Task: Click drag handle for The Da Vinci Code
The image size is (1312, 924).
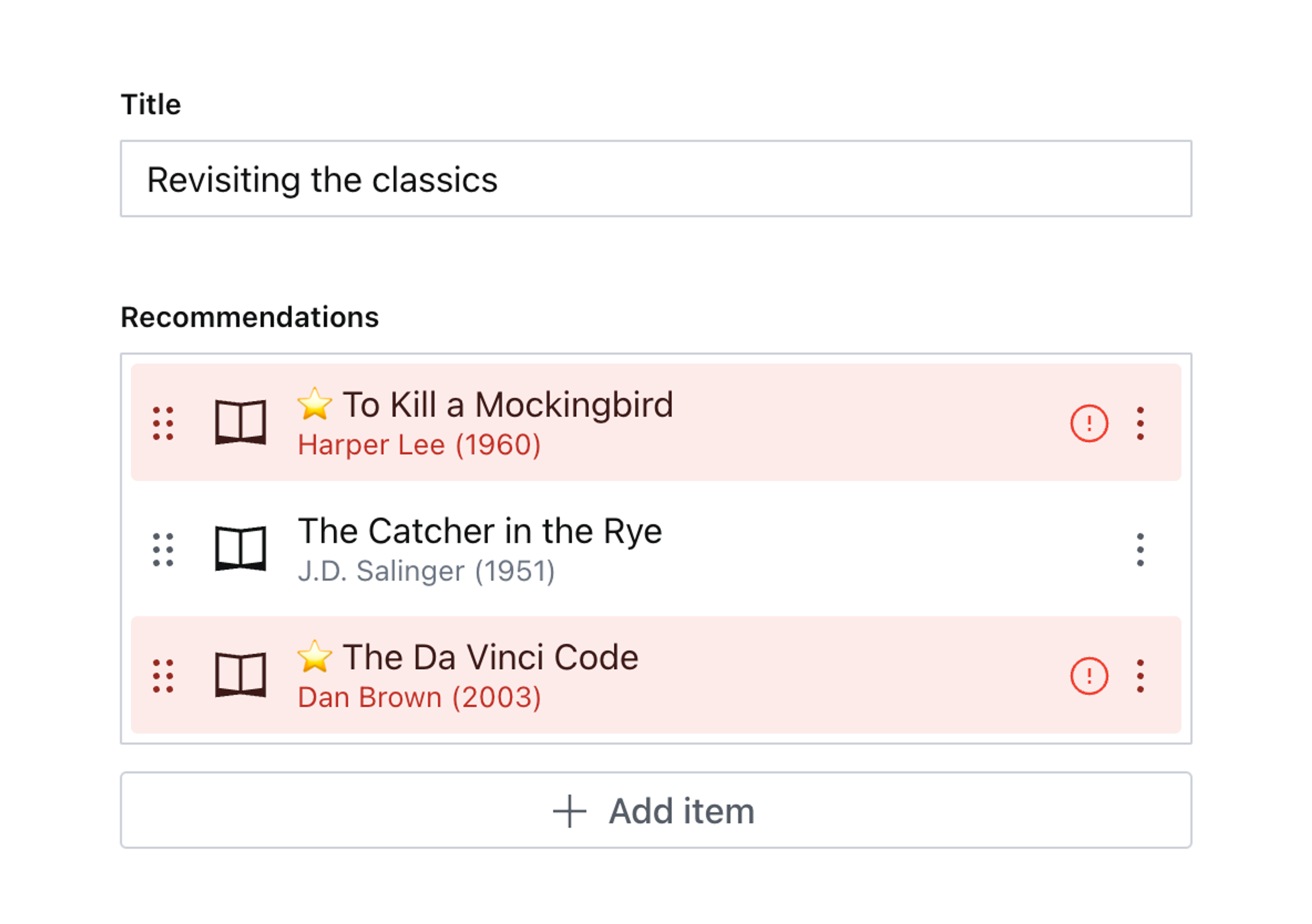Action: (163, 676)
